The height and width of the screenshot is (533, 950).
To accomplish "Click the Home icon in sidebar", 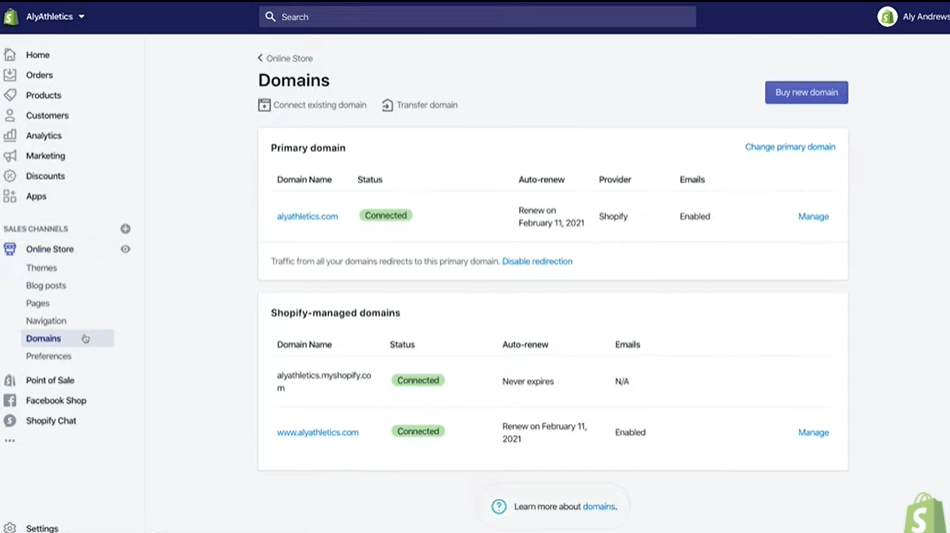I will pos(10,55).
